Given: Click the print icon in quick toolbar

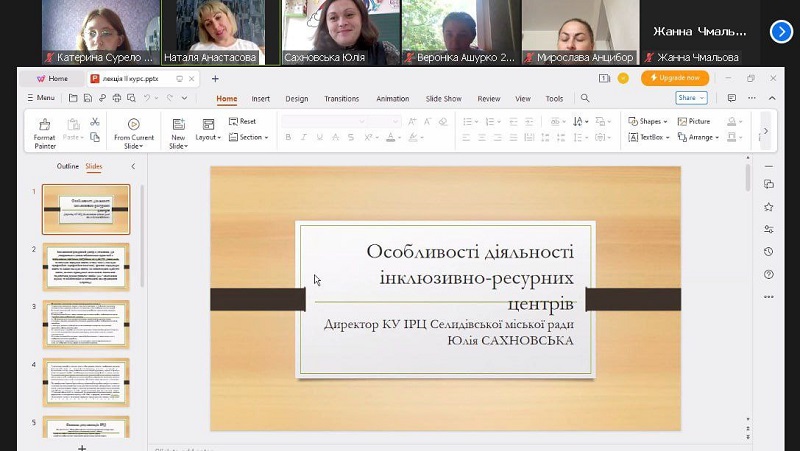Looking at the screenshot, I should click(x=117, y=98).
